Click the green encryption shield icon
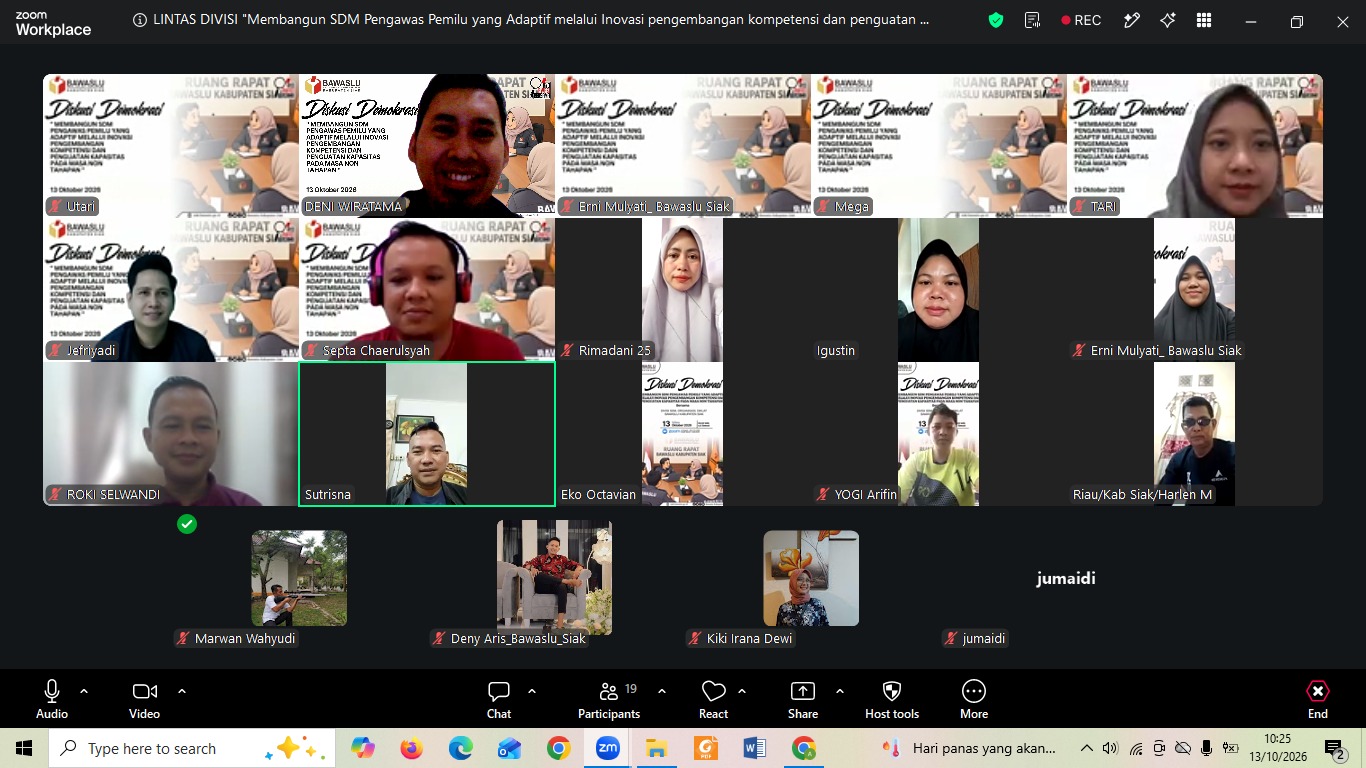This screenshot has height=768, width=1366. (x=996, y=20)
